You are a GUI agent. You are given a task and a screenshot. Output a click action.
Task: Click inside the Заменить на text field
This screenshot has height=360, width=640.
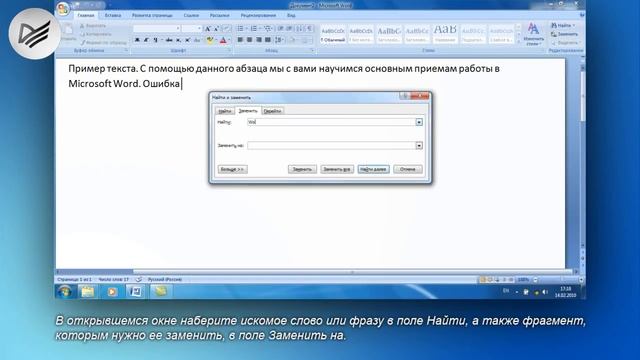click(x=331, y=146)
